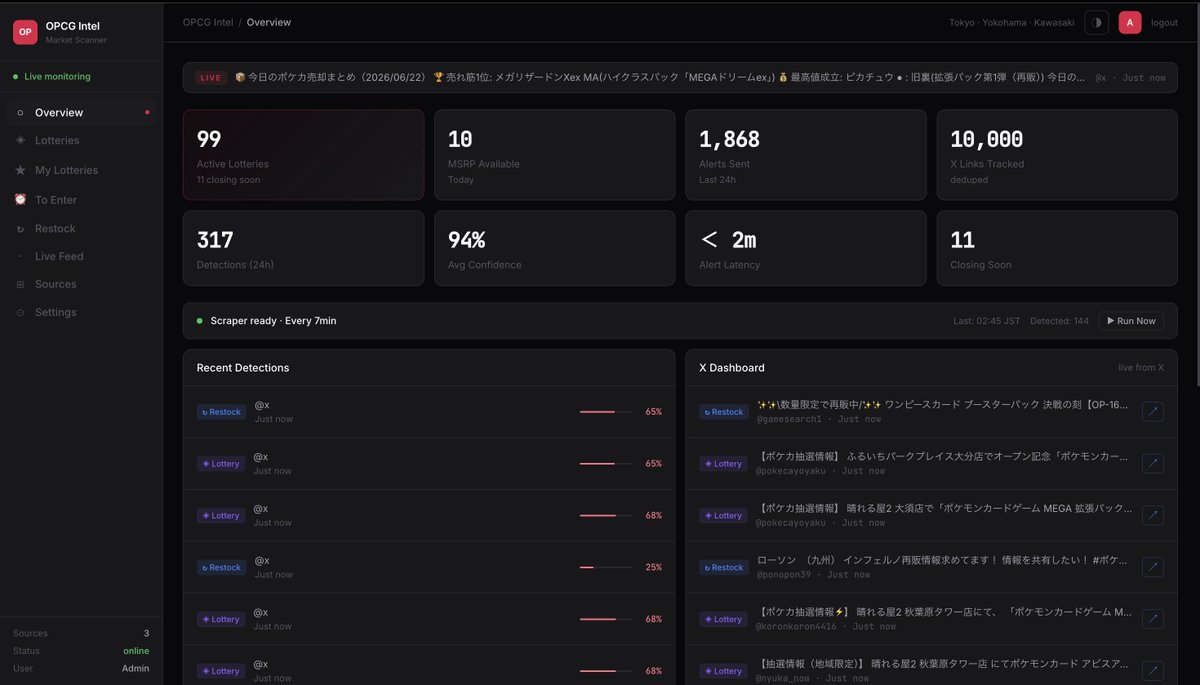
Task: Open the Overview sidebar item
Action: pyautogui.click(x=81, y=112)
